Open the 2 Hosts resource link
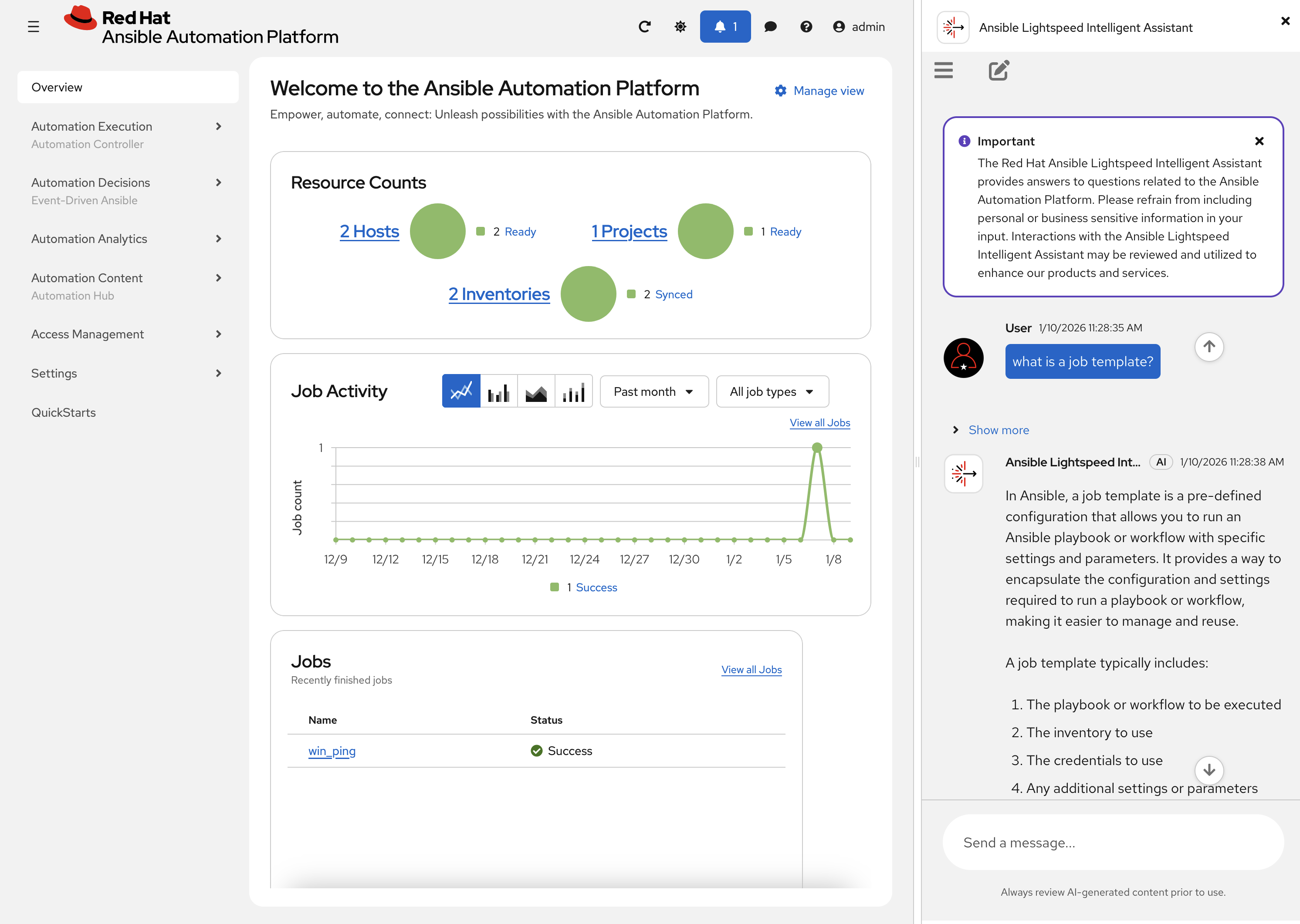 (x=369, y=231)
